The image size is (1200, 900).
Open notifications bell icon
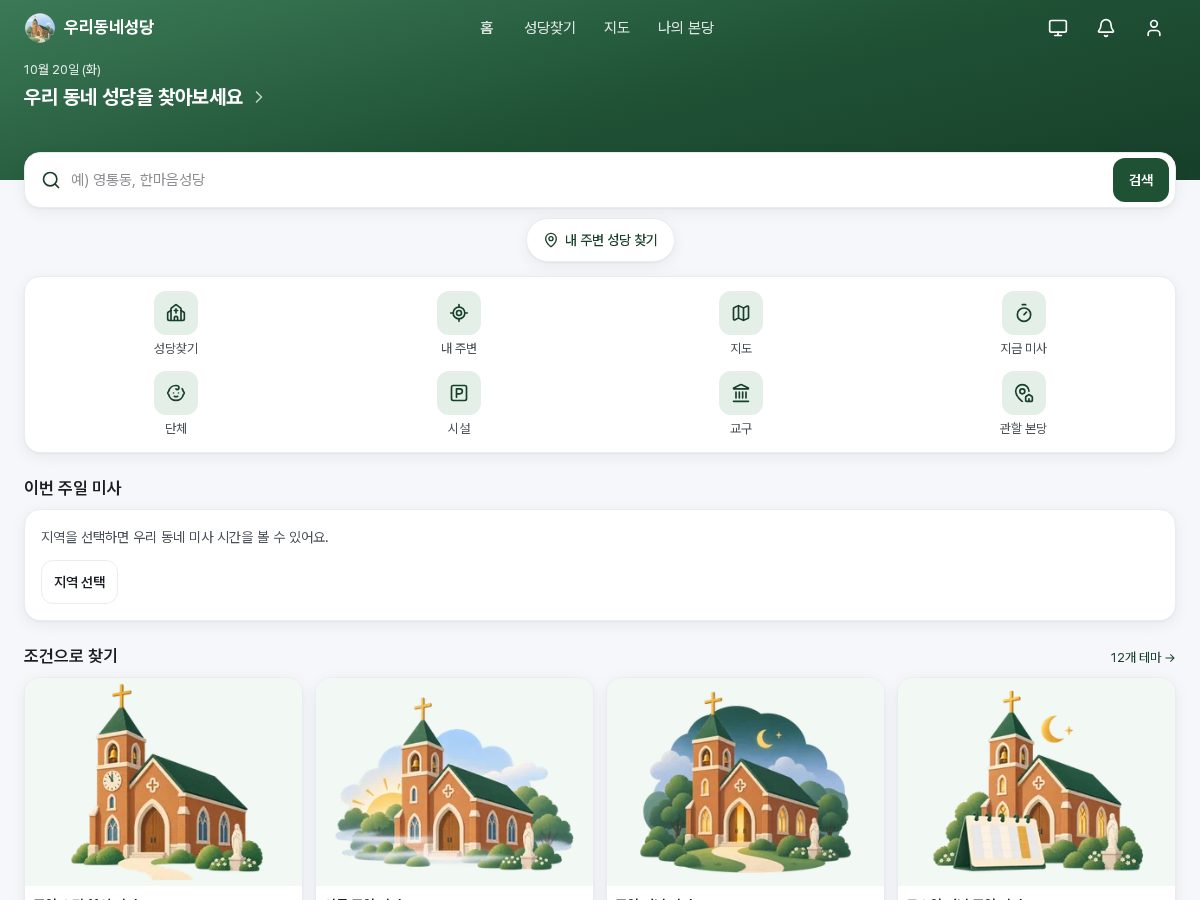click(x=1106, y=28)
